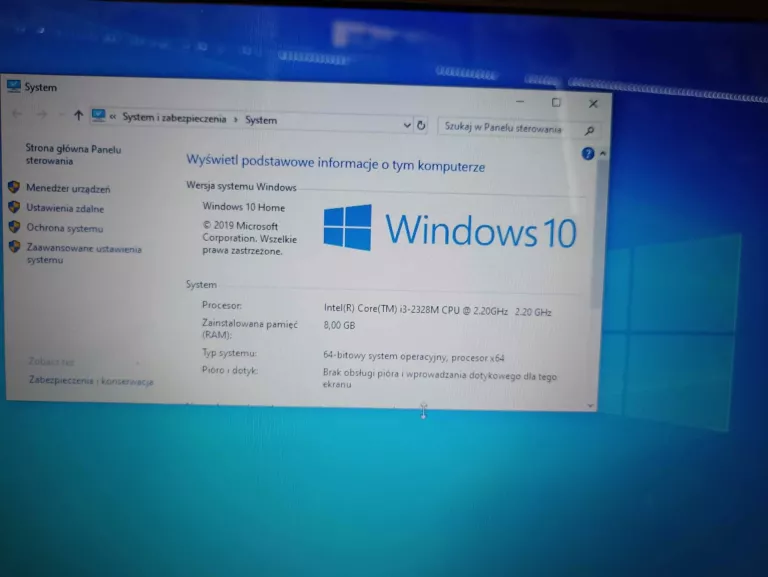The width and height of the screenshot is (768, 577).
Task: Open address bar history dropdown
Action: coord(407,125)
